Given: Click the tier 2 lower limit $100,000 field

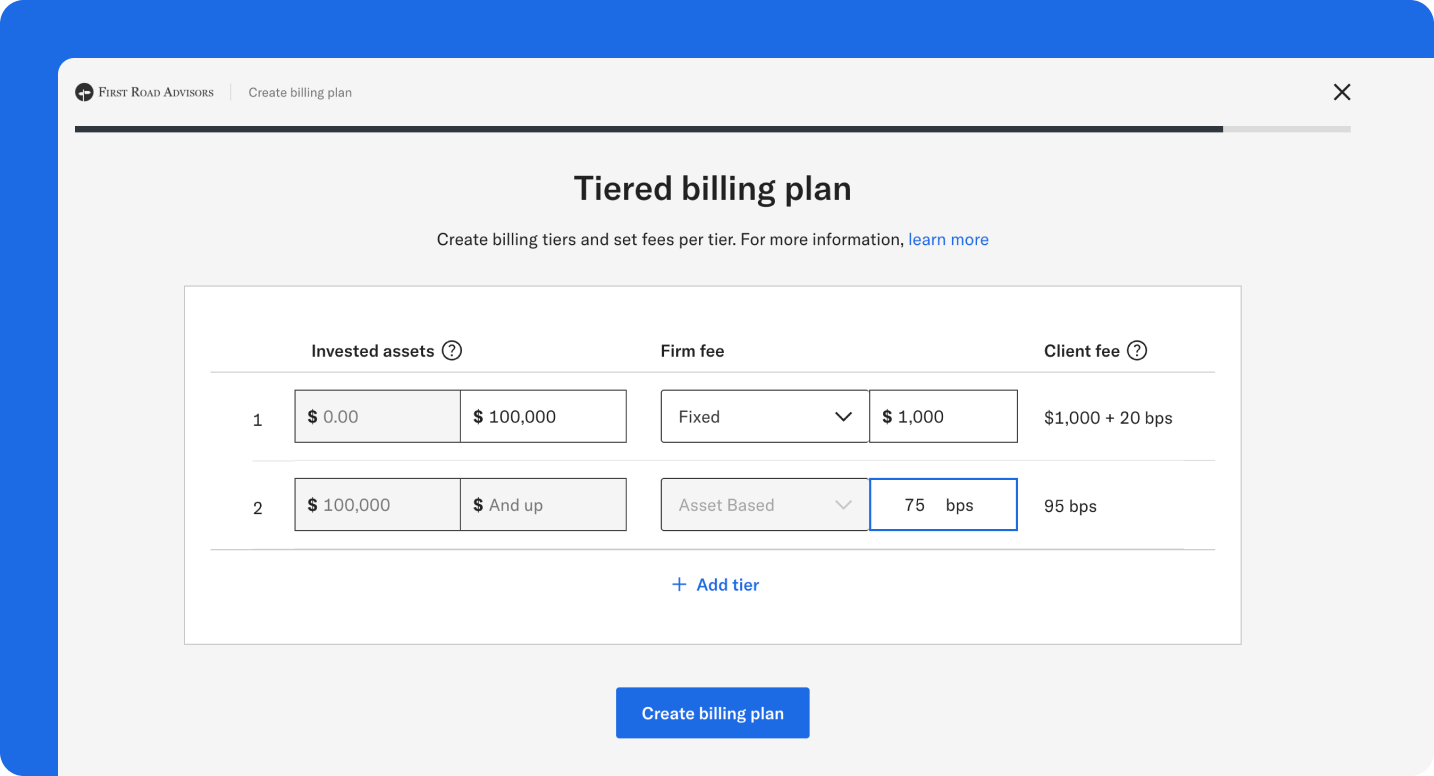Looking at the screenshot, I should click(378, 505).
